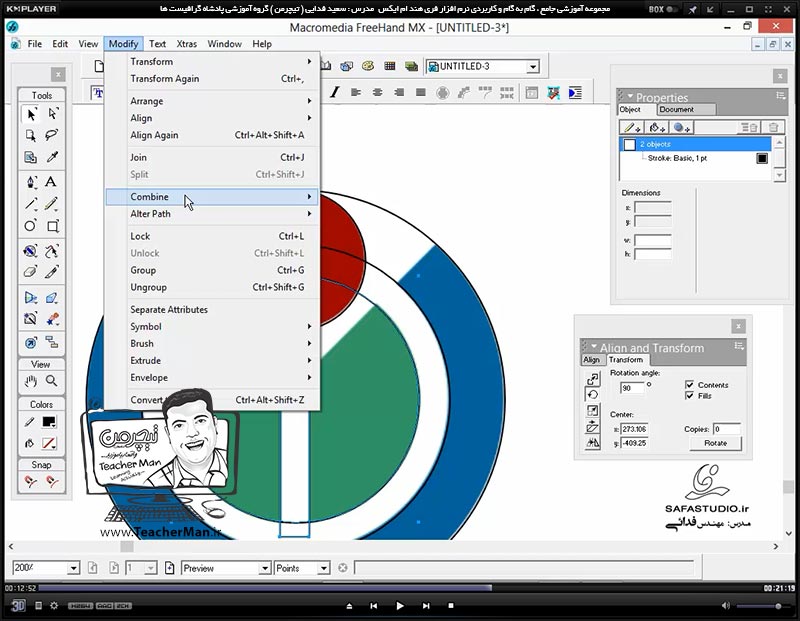
Task: Skip to next track in KMPlayer
Action: (426, 606)
